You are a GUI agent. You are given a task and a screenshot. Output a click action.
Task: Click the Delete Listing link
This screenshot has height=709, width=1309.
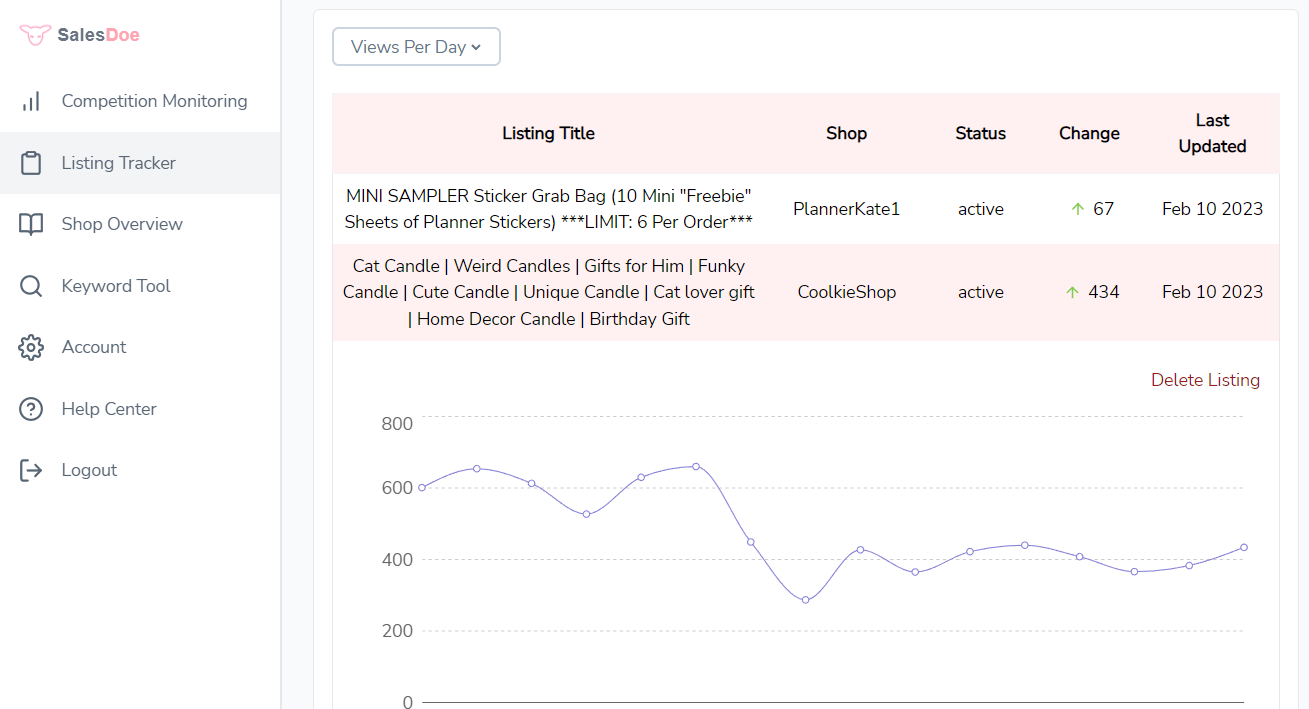point(1205,380)
